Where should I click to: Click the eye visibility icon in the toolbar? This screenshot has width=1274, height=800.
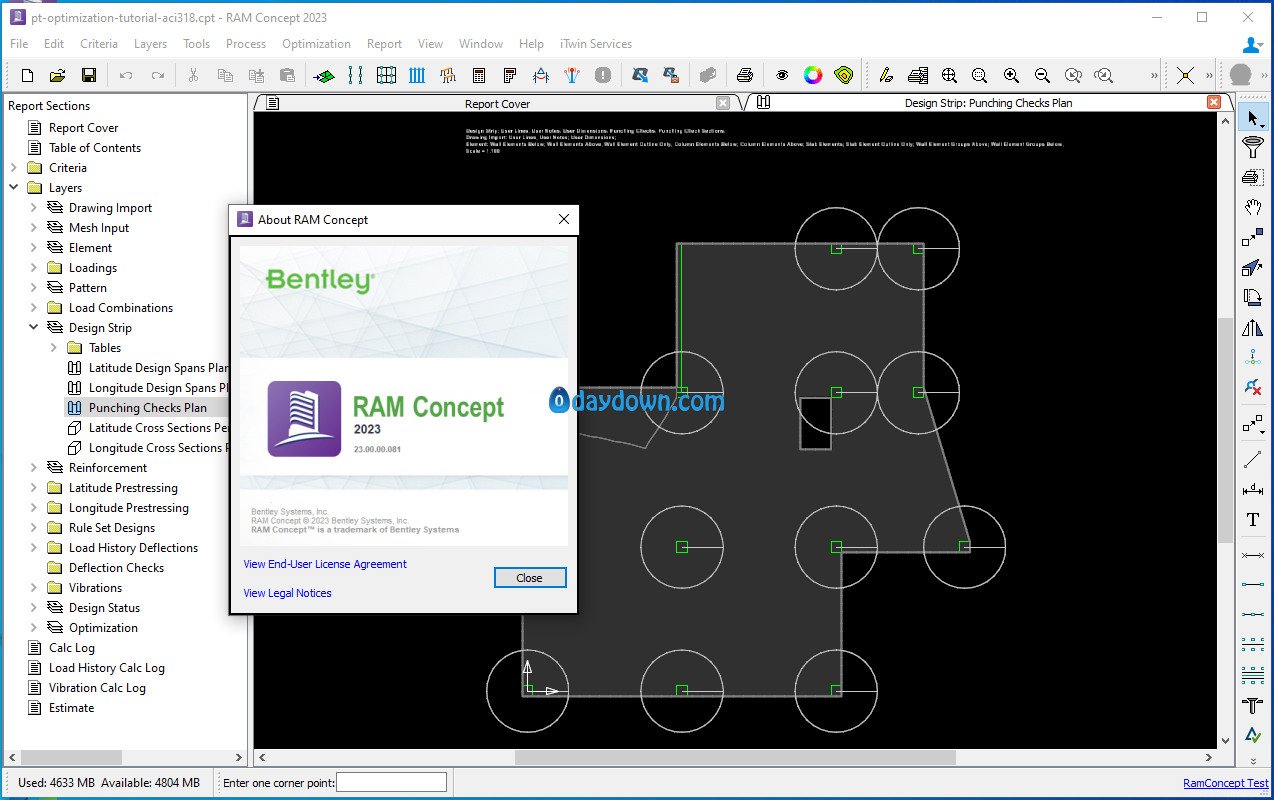coord(783,75)
